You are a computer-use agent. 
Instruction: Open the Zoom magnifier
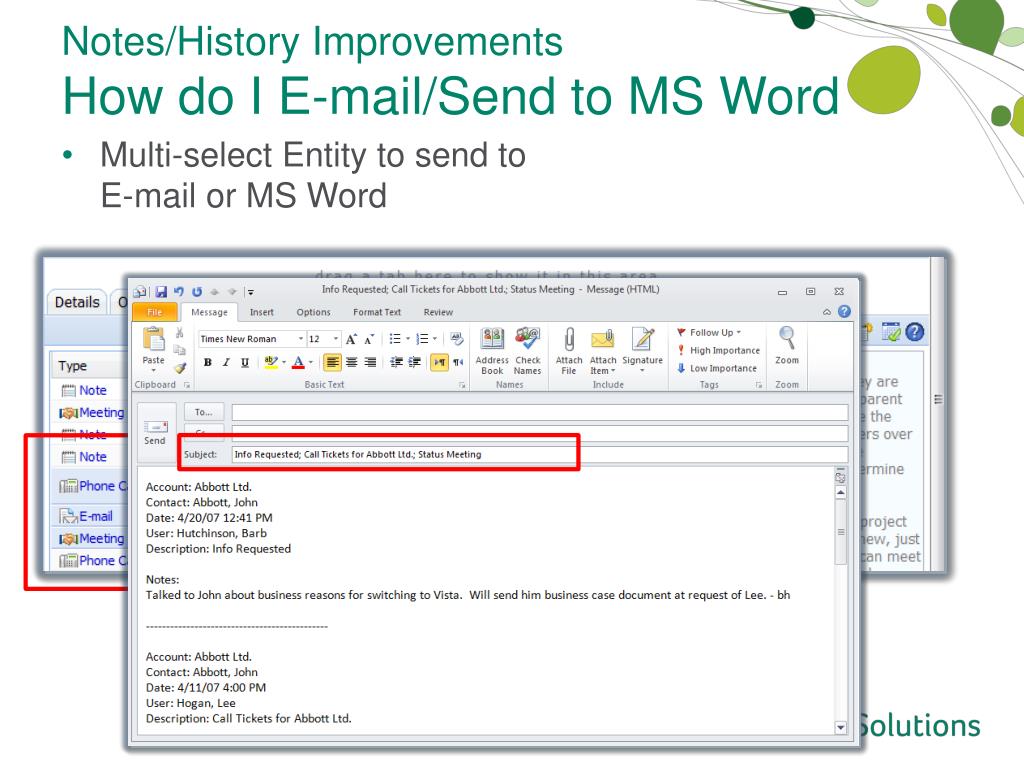click(x=787, y=346)
